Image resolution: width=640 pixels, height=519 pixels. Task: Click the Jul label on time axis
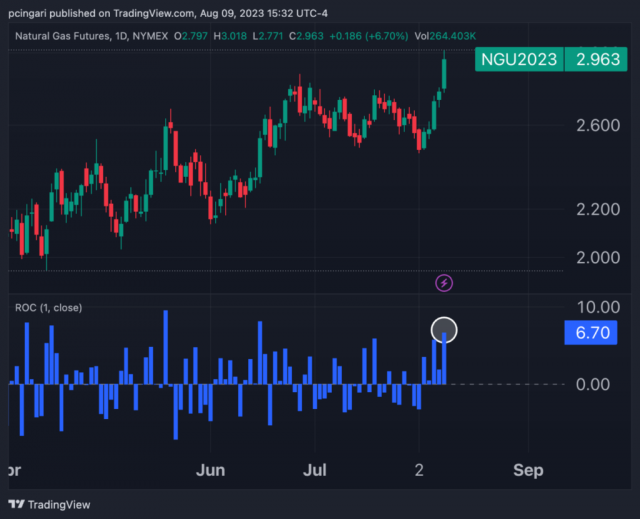click(x=314, y=469)
